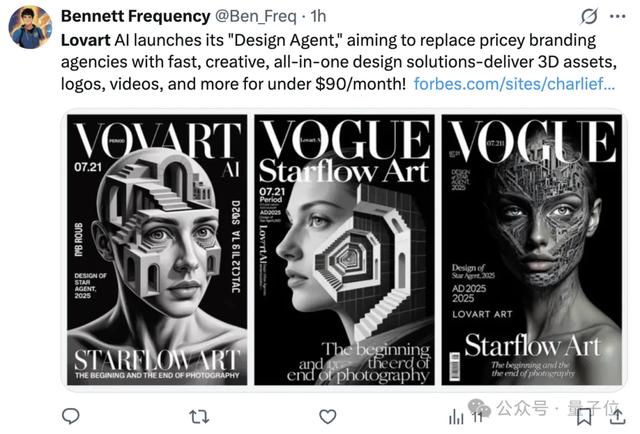Click the tweet body text
The height and width of the screenshot is (434, 640).
pyautogui.click(x=338, y=62)
